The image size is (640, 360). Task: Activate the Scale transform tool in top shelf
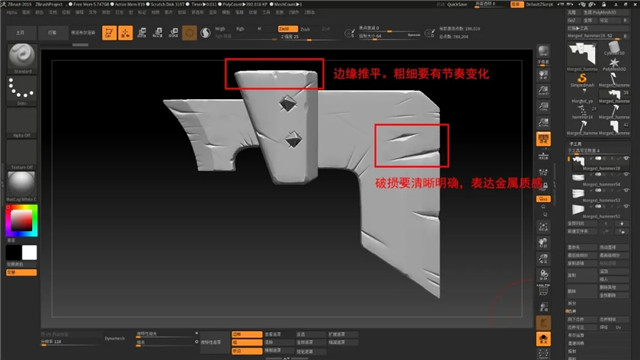158,33
